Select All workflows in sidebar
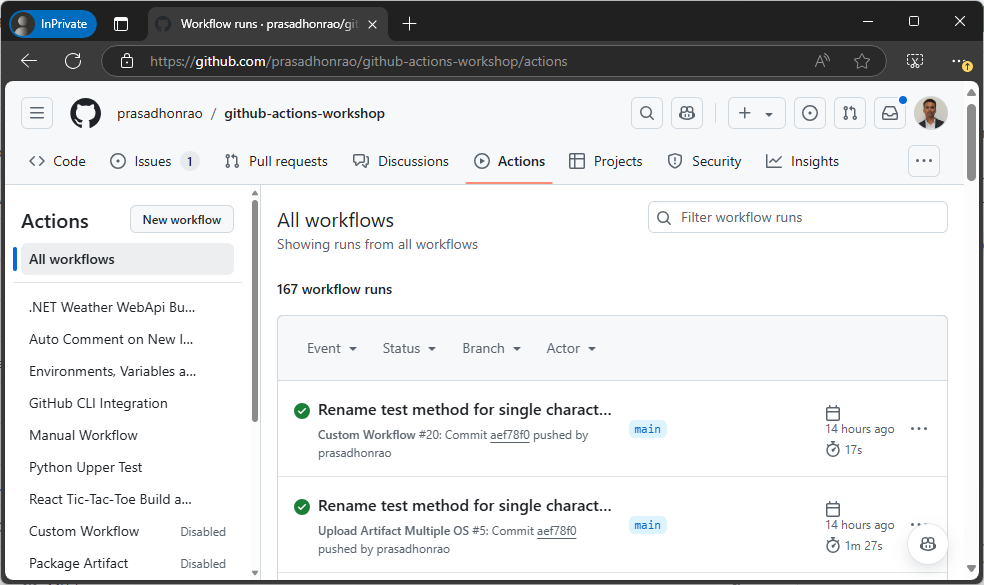This screenshot has height=585, width=984. (x=127, y=259)
